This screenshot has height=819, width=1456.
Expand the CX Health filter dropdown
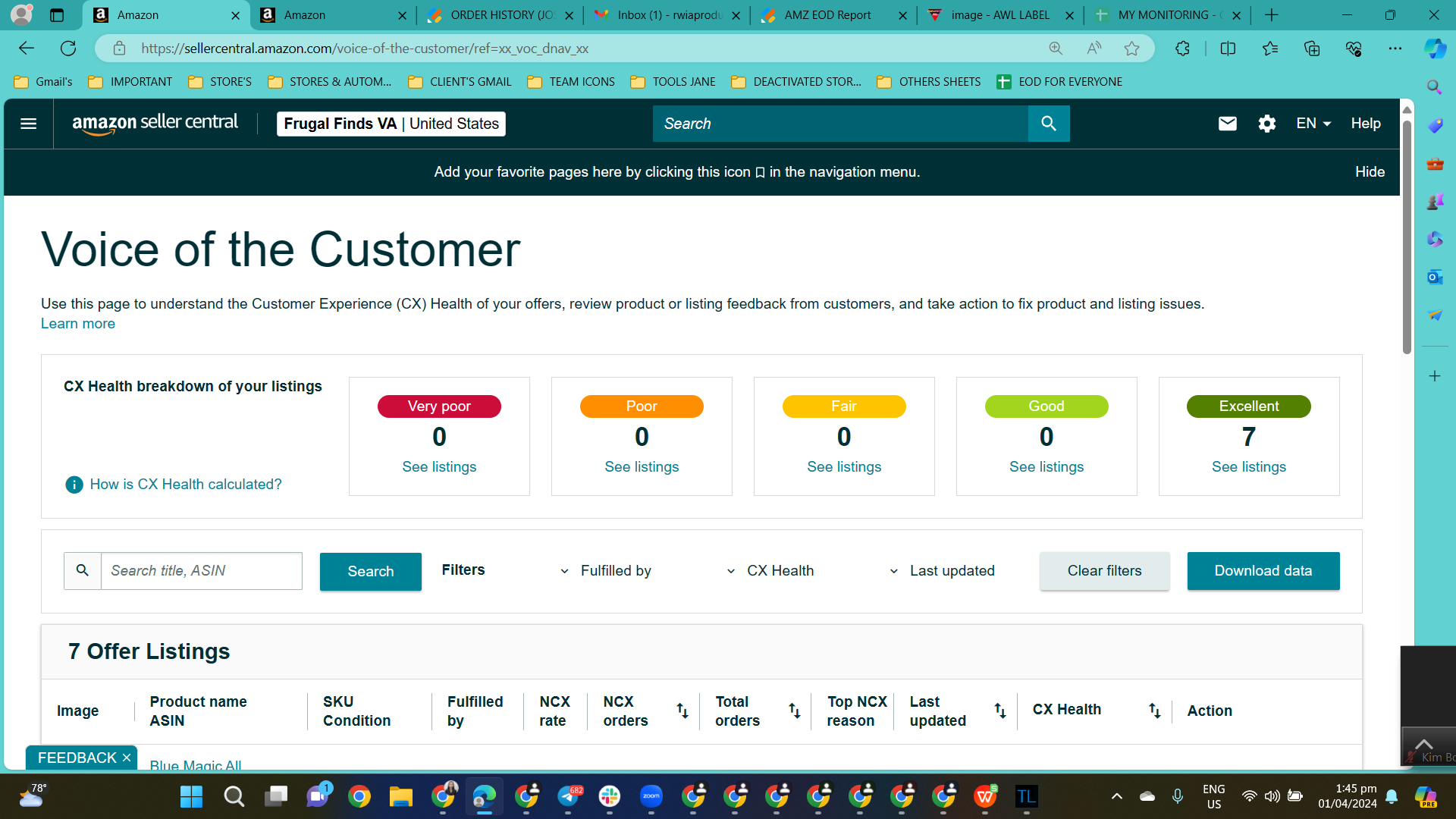click(x=771, y=571)
